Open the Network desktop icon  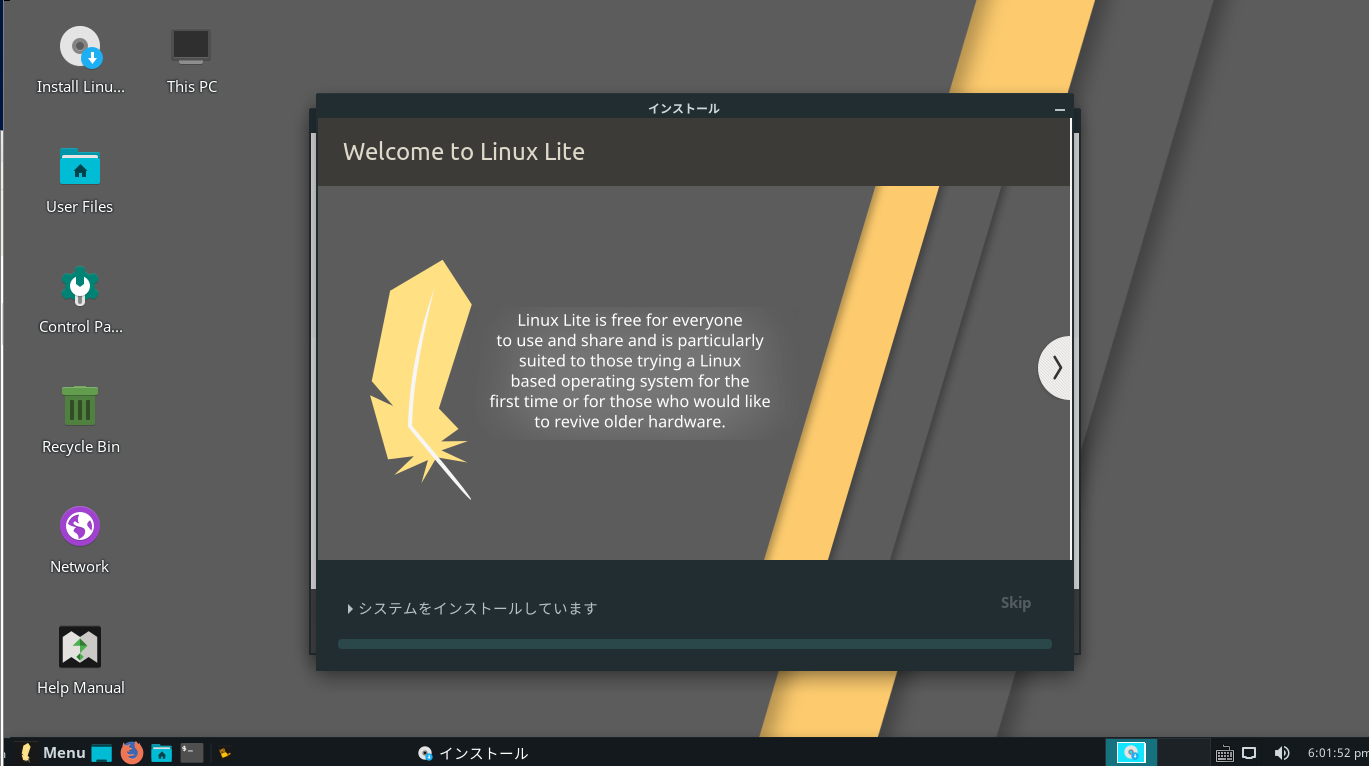(80, 540)
